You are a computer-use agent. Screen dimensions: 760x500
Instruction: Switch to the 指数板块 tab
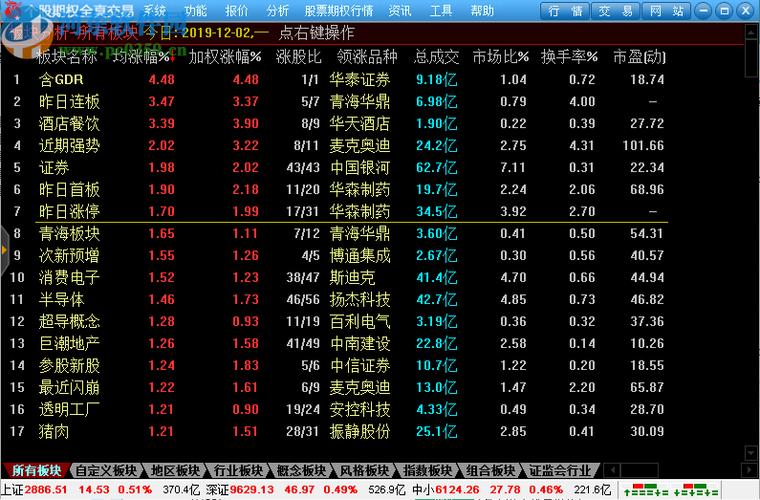click(428, 470)
